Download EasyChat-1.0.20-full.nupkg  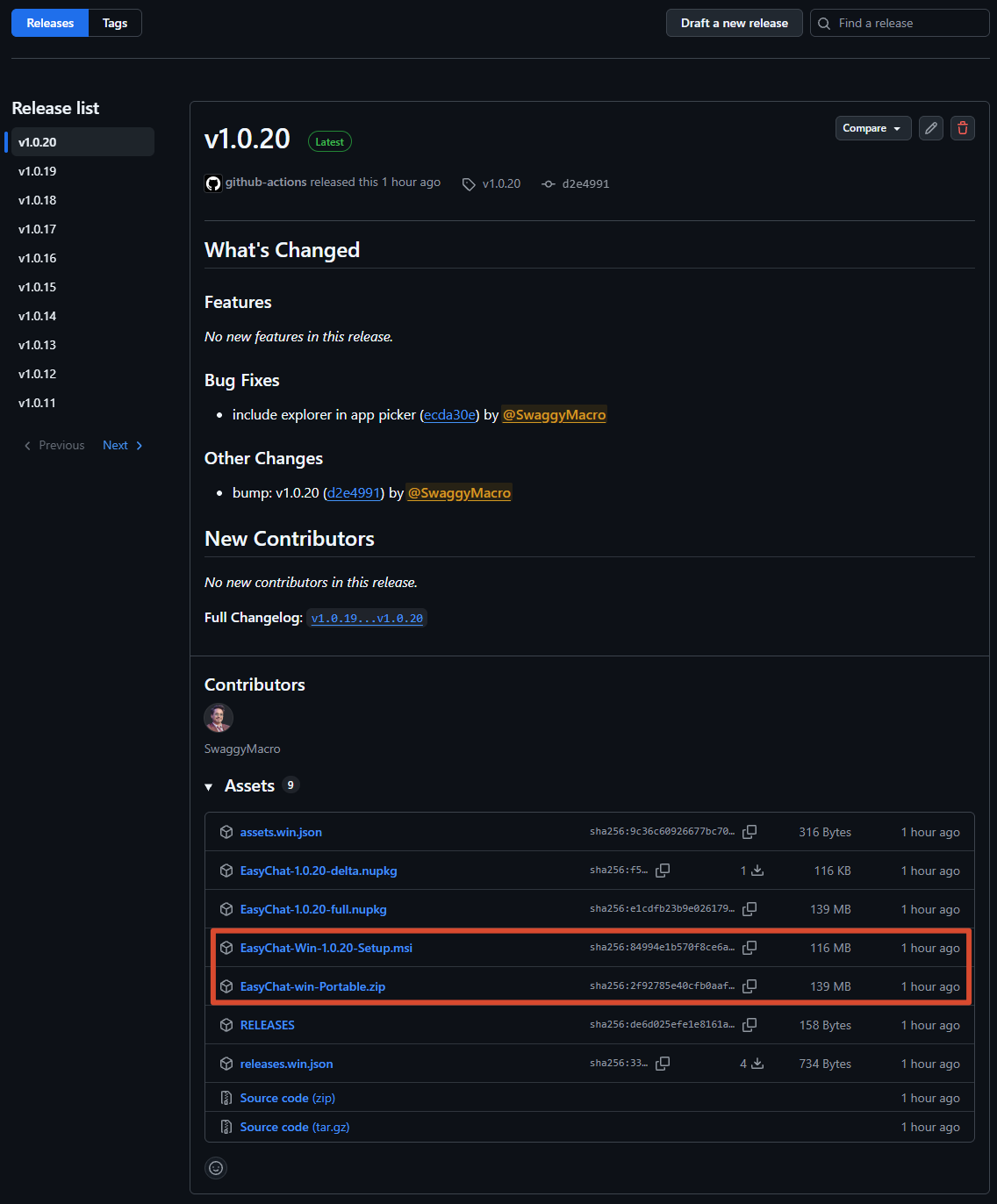coord(313,909)
